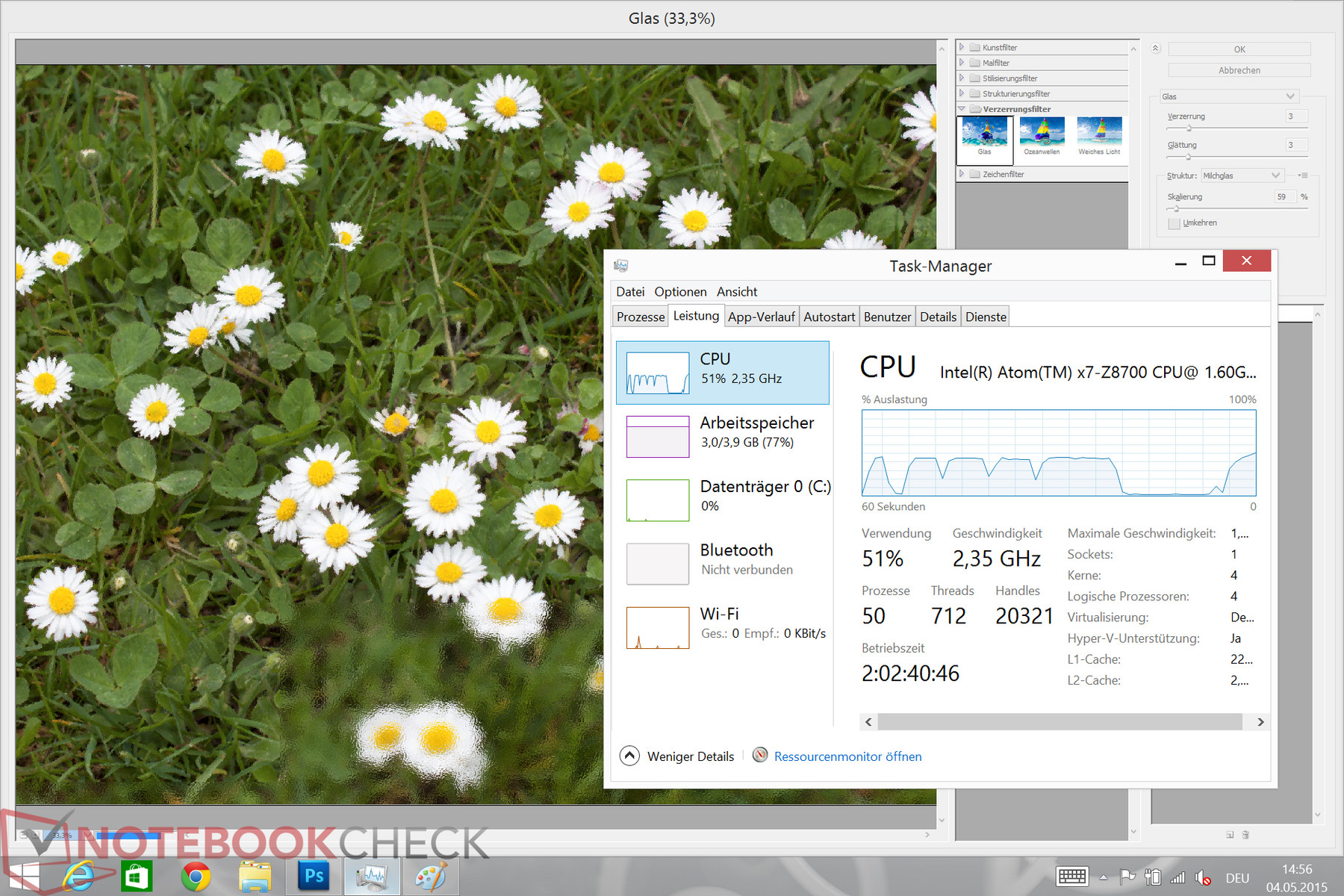1344x896 pixels.
Task: Open Windows Store from taskbar
Action: [x=137, y=877]
